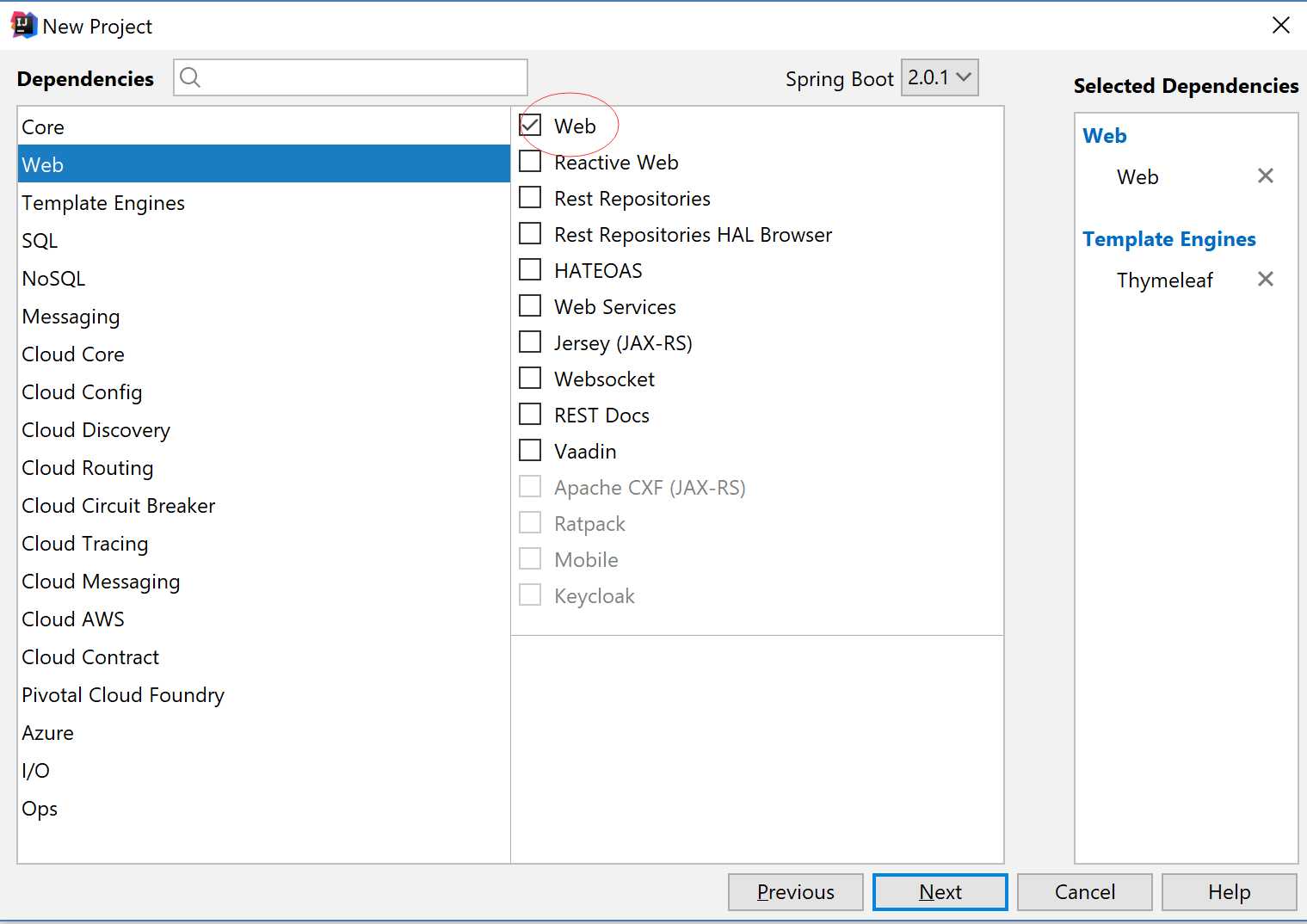Viewport: 1307px width, 924px height.
Task: Select the Web category in list
Action: pos(263,164)
